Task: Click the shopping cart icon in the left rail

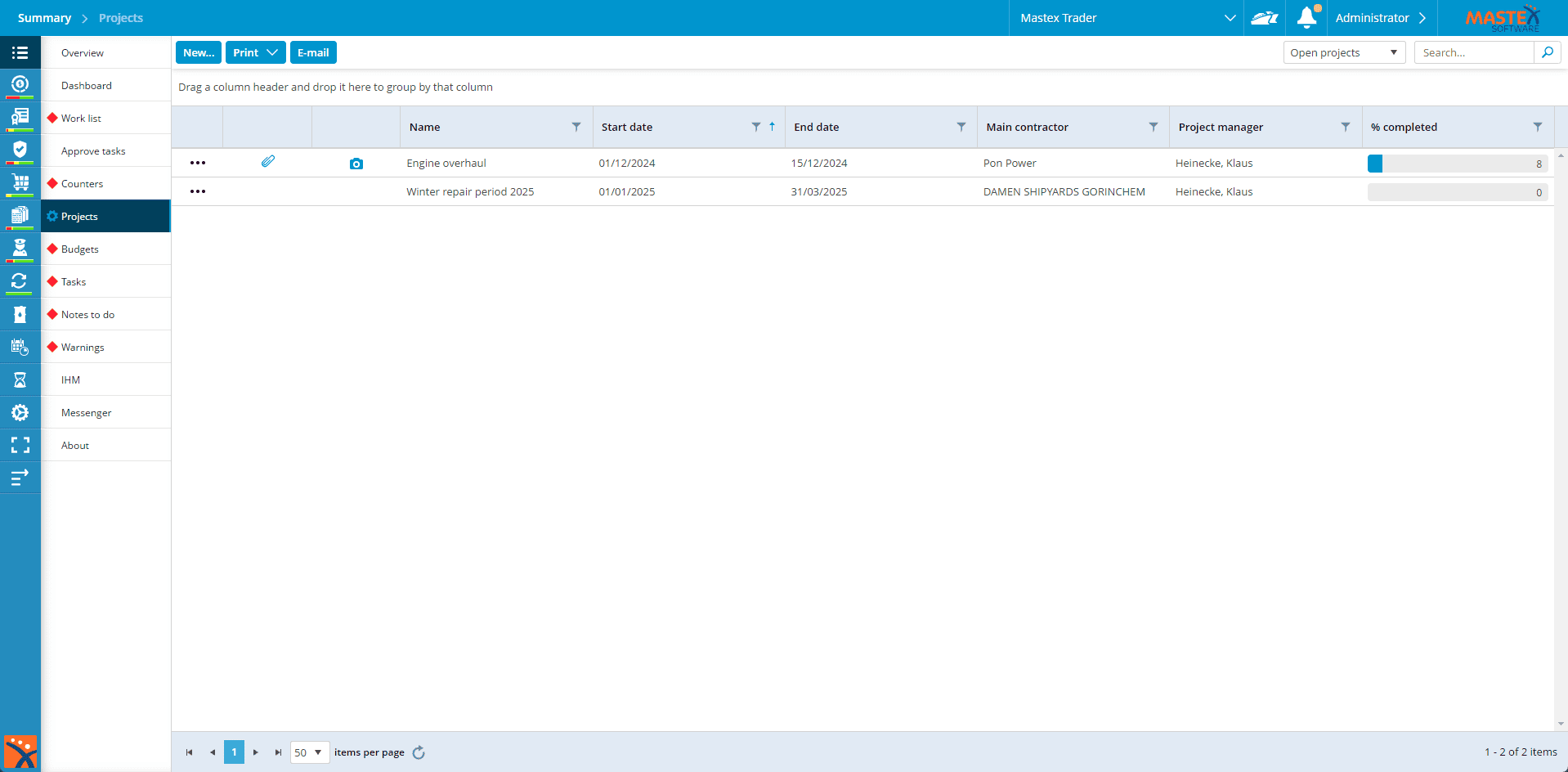Action: 20,182
